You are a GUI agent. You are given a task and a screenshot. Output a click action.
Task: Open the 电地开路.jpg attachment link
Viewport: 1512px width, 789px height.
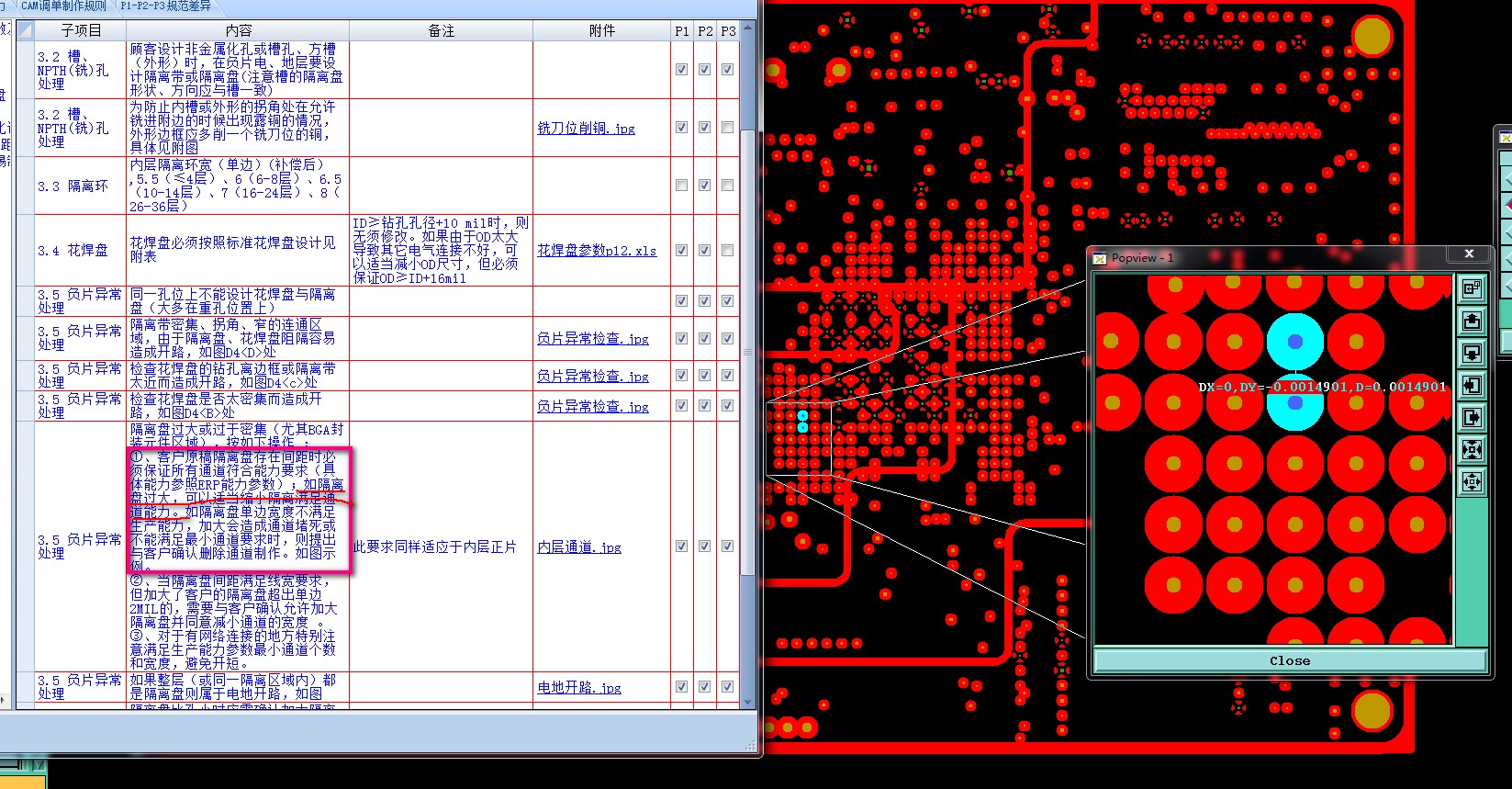pyautogui.click(x=579, y=687)
